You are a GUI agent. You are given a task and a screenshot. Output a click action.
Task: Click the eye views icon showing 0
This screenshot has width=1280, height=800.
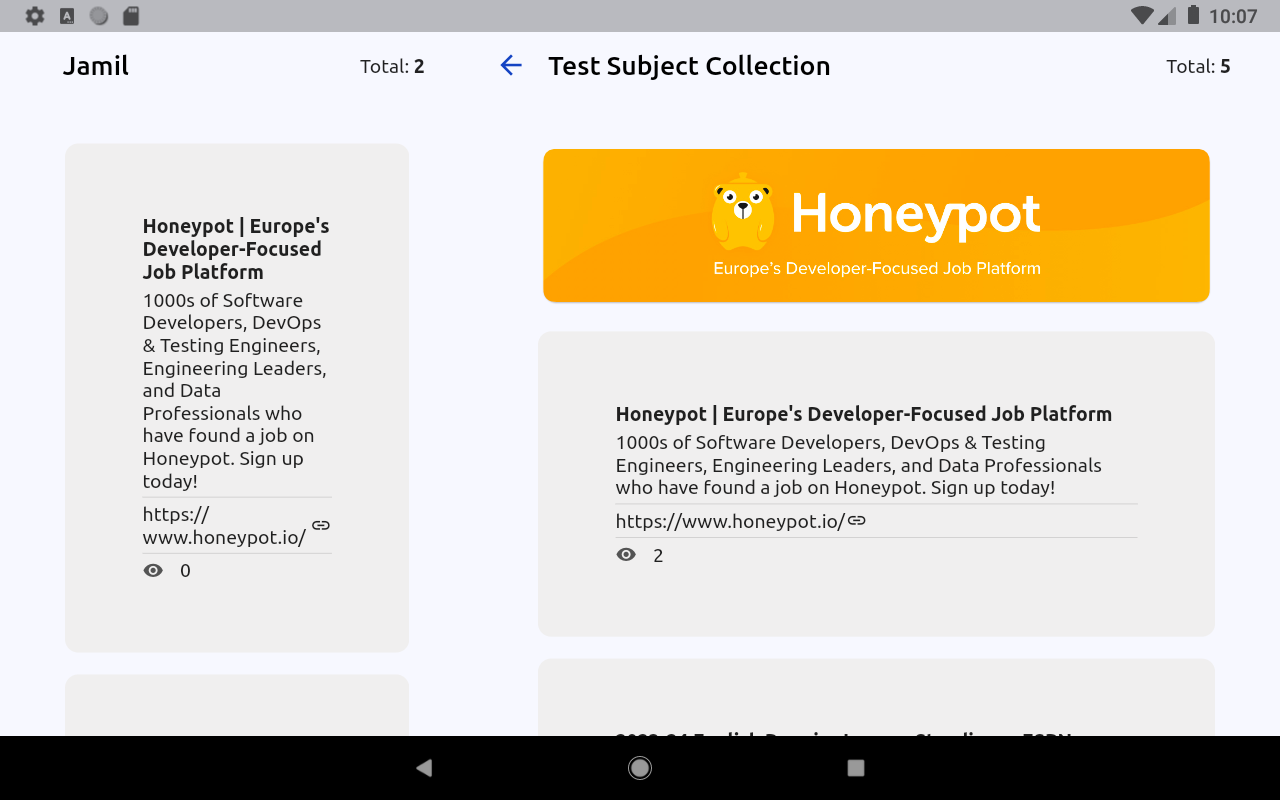point(153,571)
